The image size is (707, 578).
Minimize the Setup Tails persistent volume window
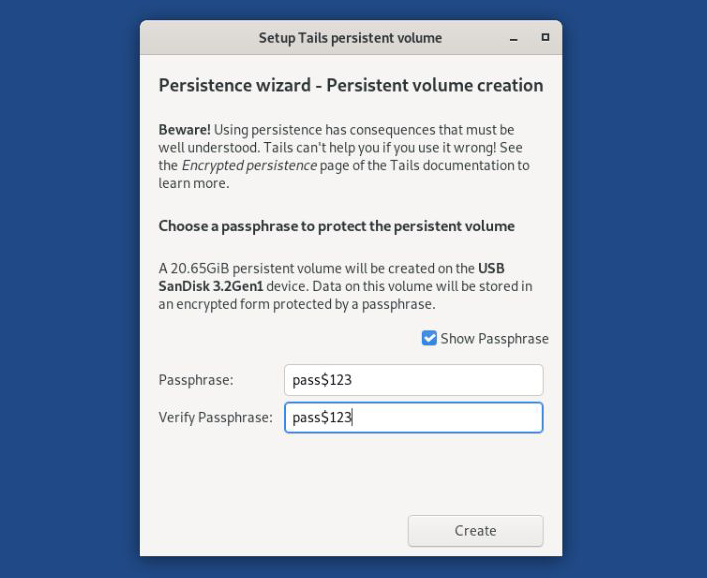(514, 38)
